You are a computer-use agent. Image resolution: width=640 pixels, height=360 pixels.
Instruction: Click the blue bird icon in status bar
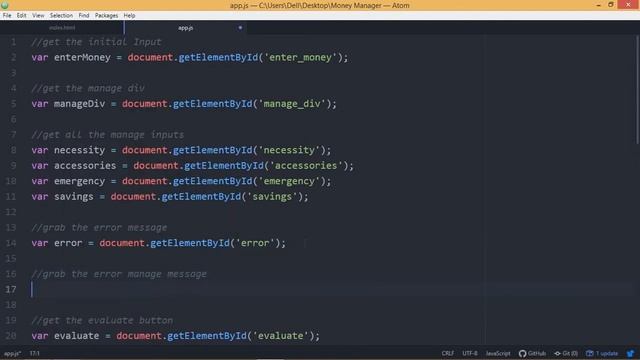pyautogui.click(x=631, y=353)
